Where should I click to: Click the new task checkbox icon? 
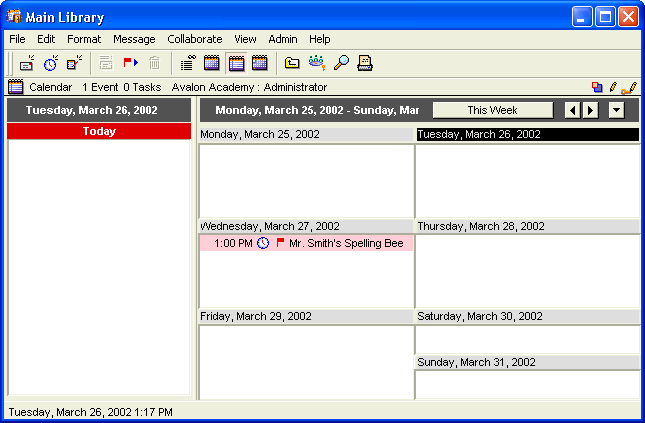tap(74, 63)
